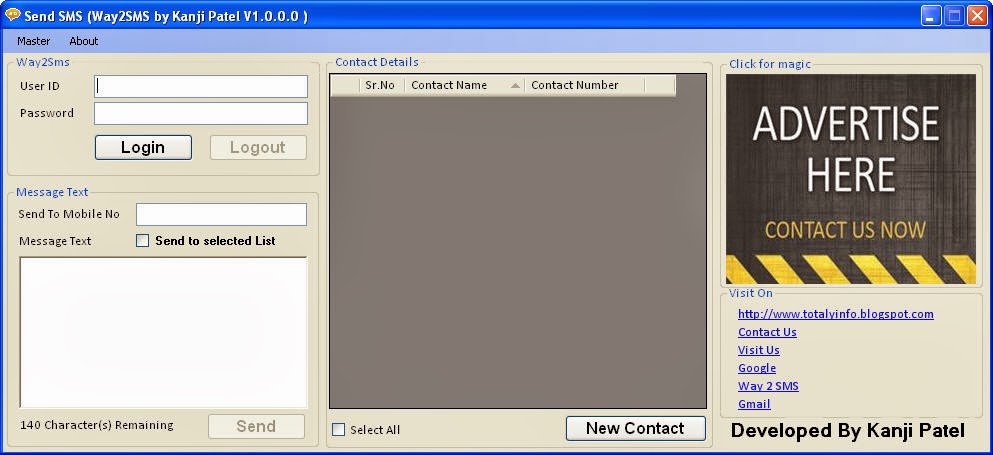
Task: Click the 'Developed By Kanji Patel' text
Action: click(848, 431)
